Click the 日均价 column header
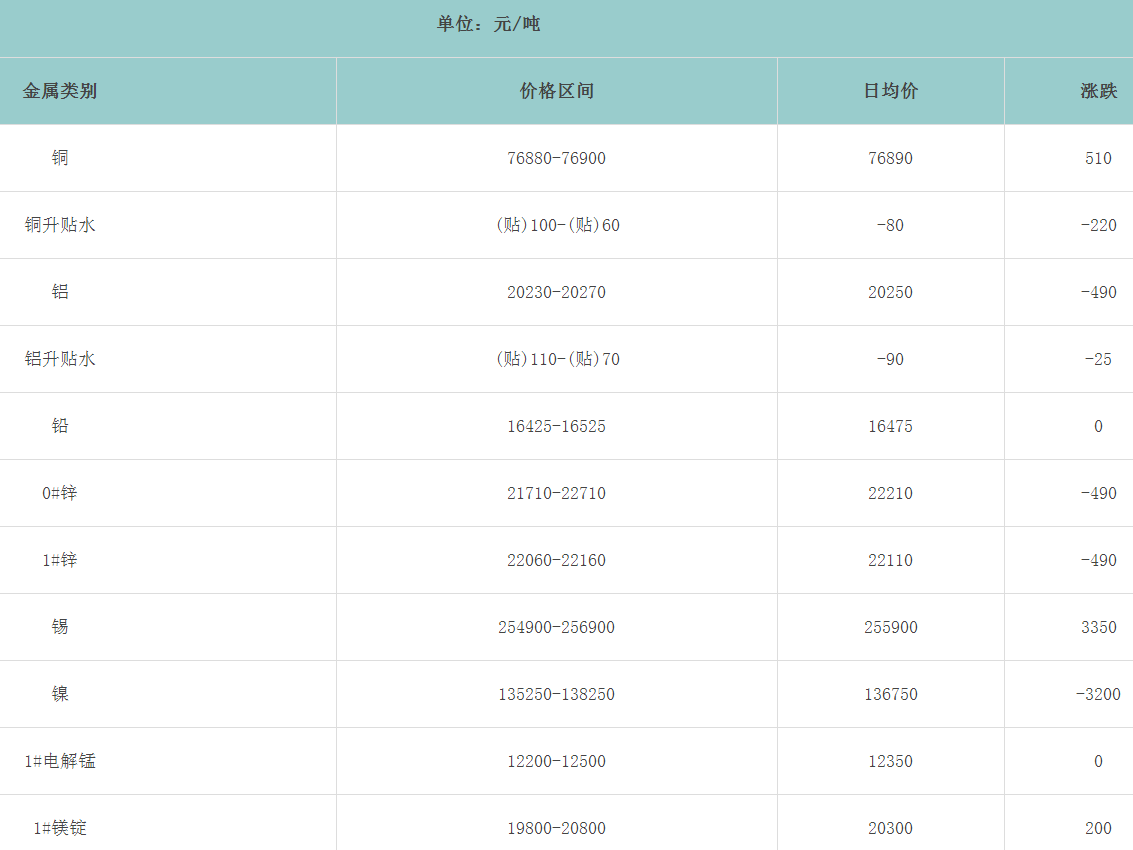This screenshot has height=850, width=1133. (x=890, y=91)
